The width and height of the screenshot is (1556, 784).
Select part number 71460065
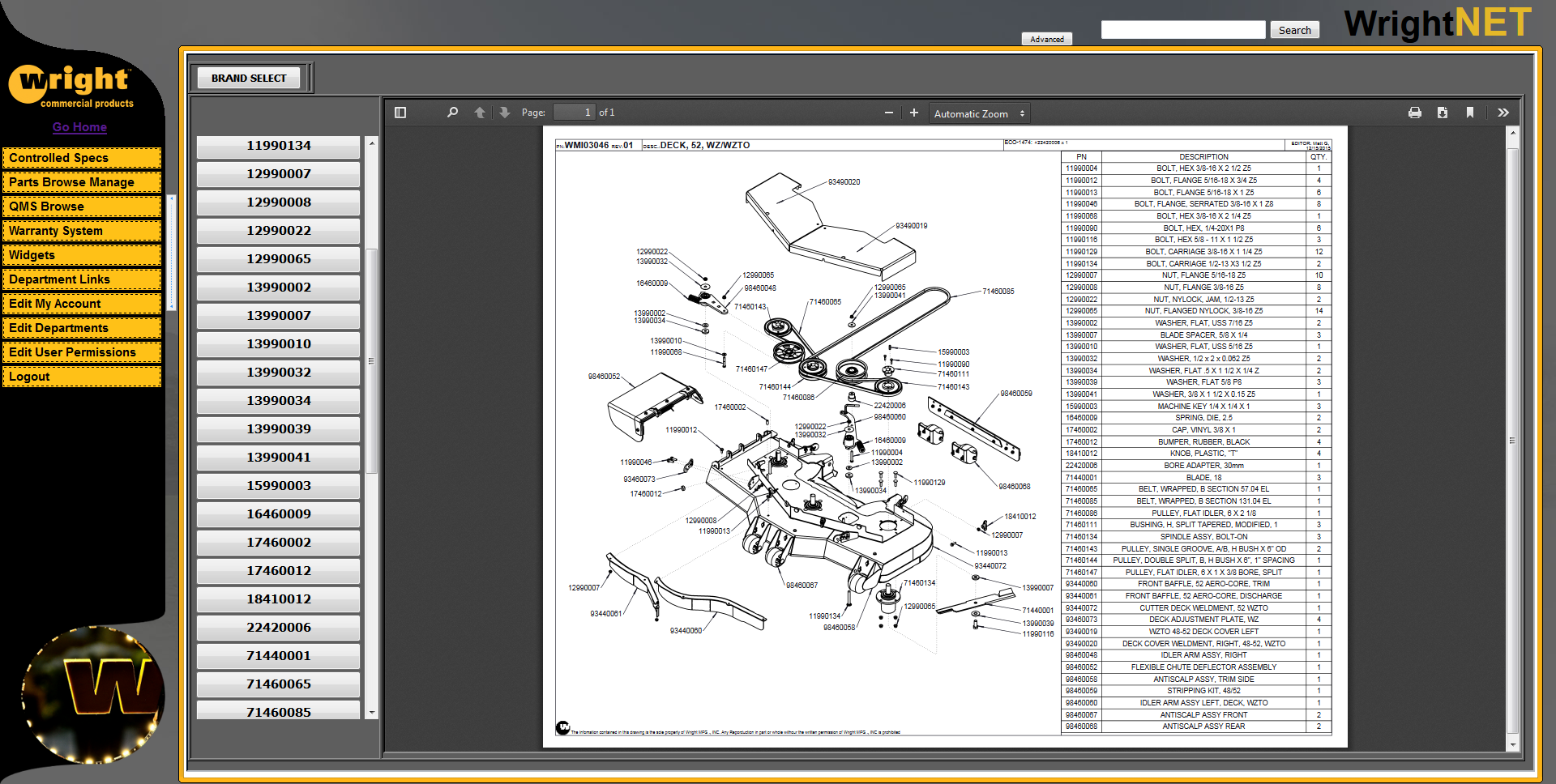coord(279,684)
